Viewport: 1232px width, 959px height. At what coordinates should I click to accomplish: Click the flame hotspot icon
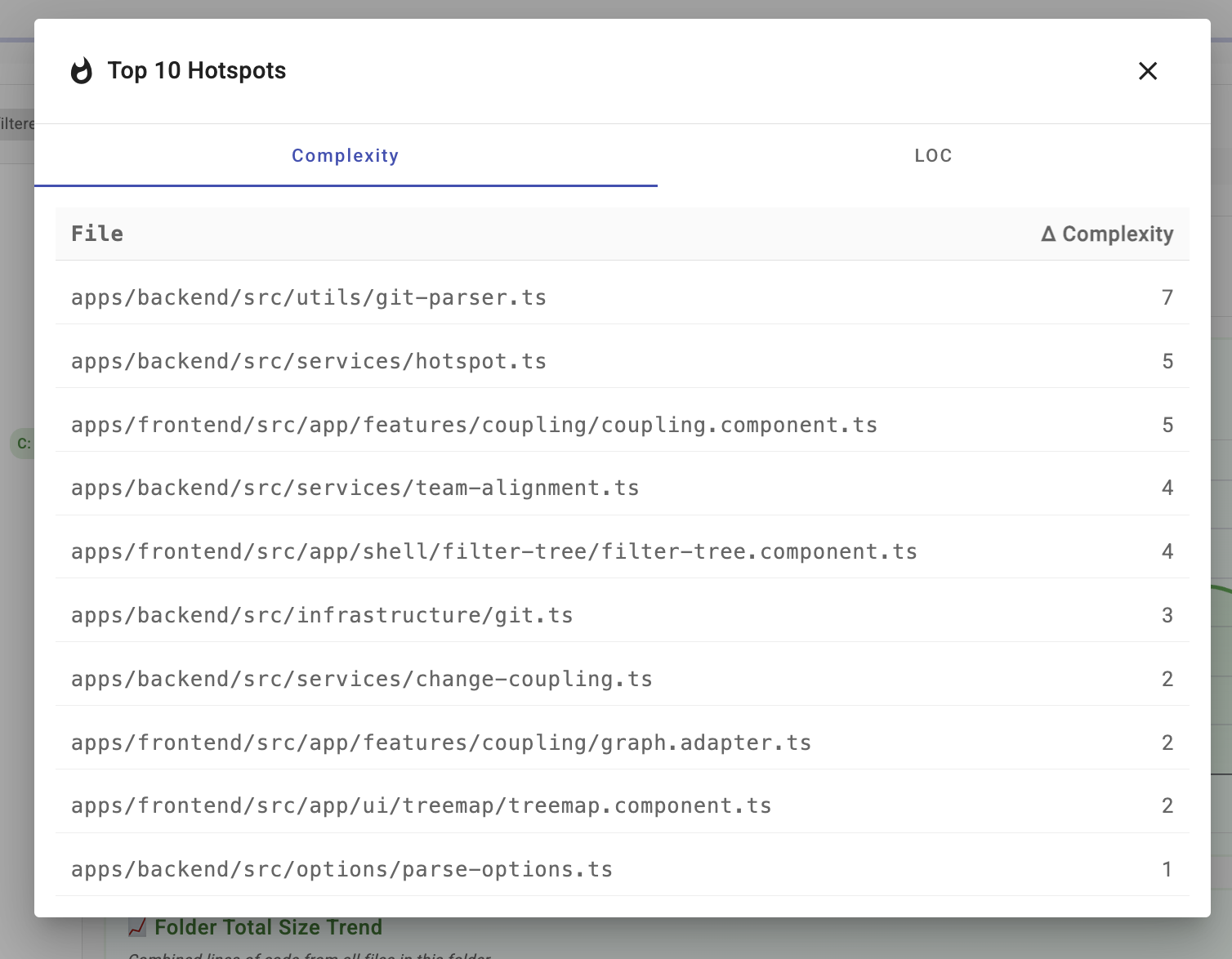click(82, 71)
